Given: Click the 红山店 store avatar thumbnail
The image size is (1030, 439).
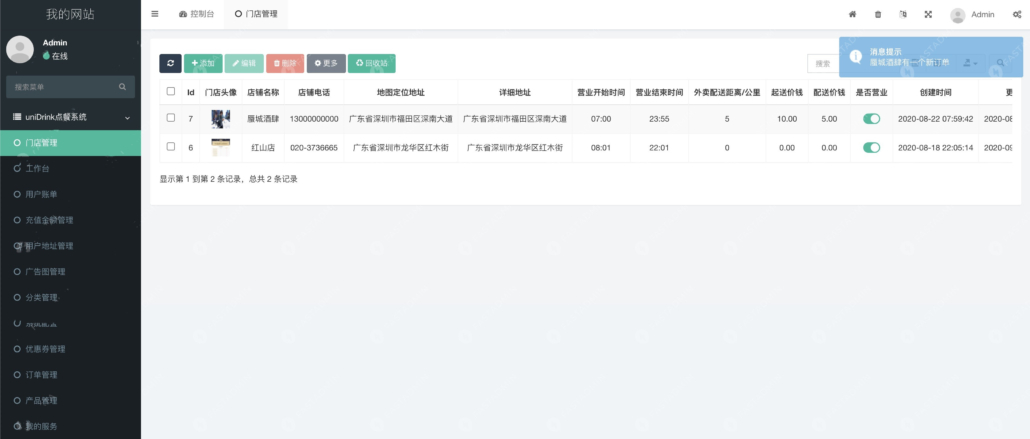Looking at the screenshot, I should coord(220,147).
